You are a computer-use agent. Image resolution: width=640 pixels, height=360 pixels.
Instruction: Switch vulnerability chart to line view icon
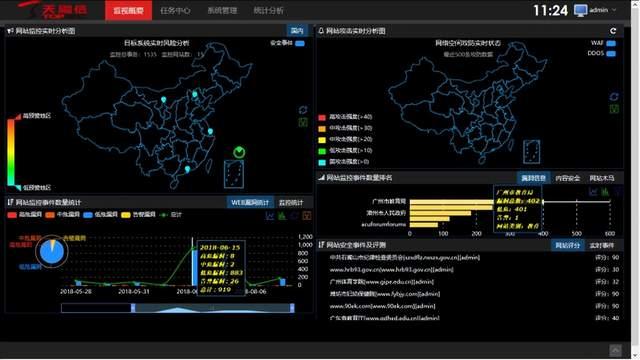[x=270, y=216]
